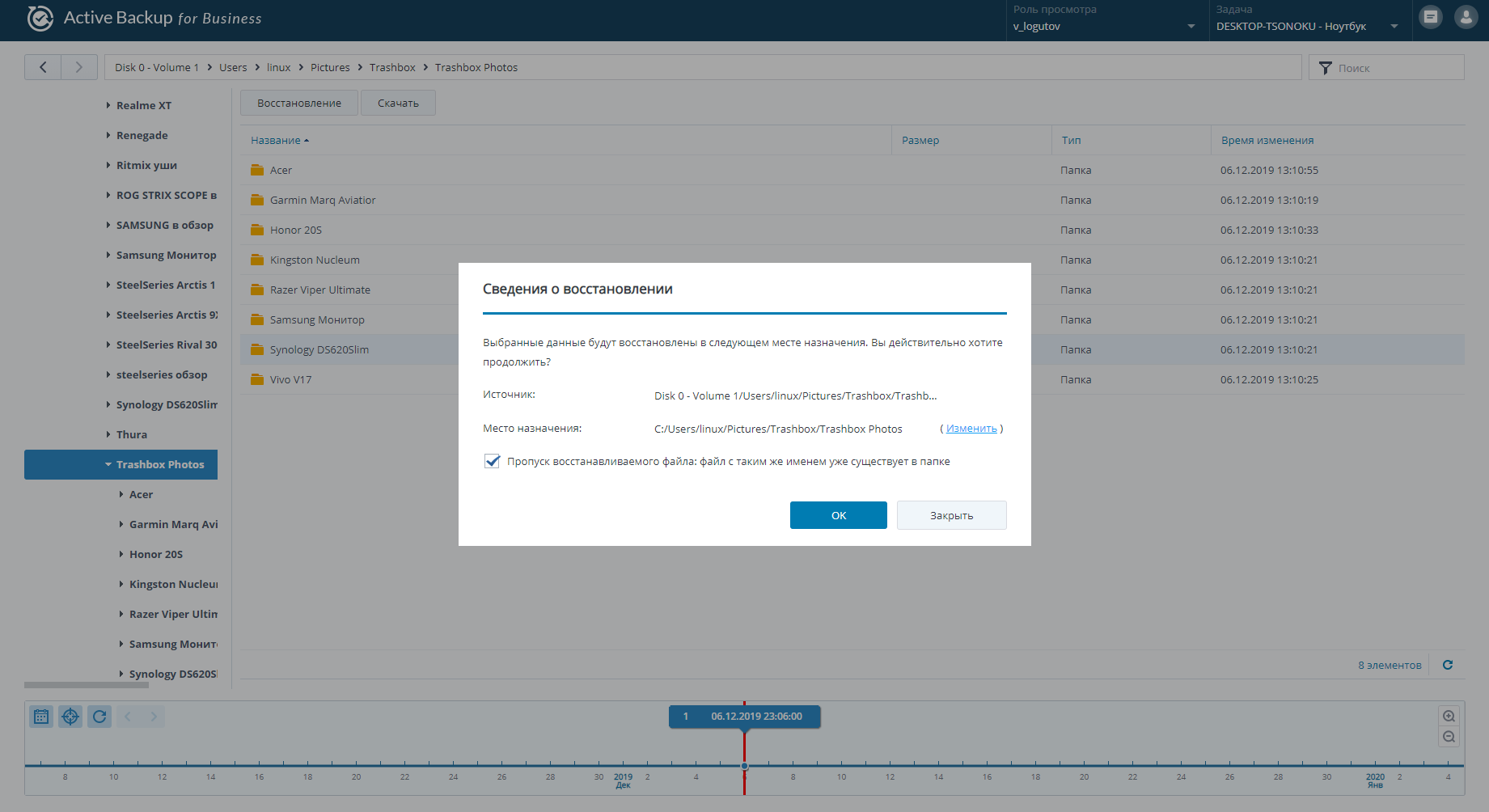Click the Восстановление button
Image resolution: width=1489 pixels, height=812 pixels.
coord(299,103)
